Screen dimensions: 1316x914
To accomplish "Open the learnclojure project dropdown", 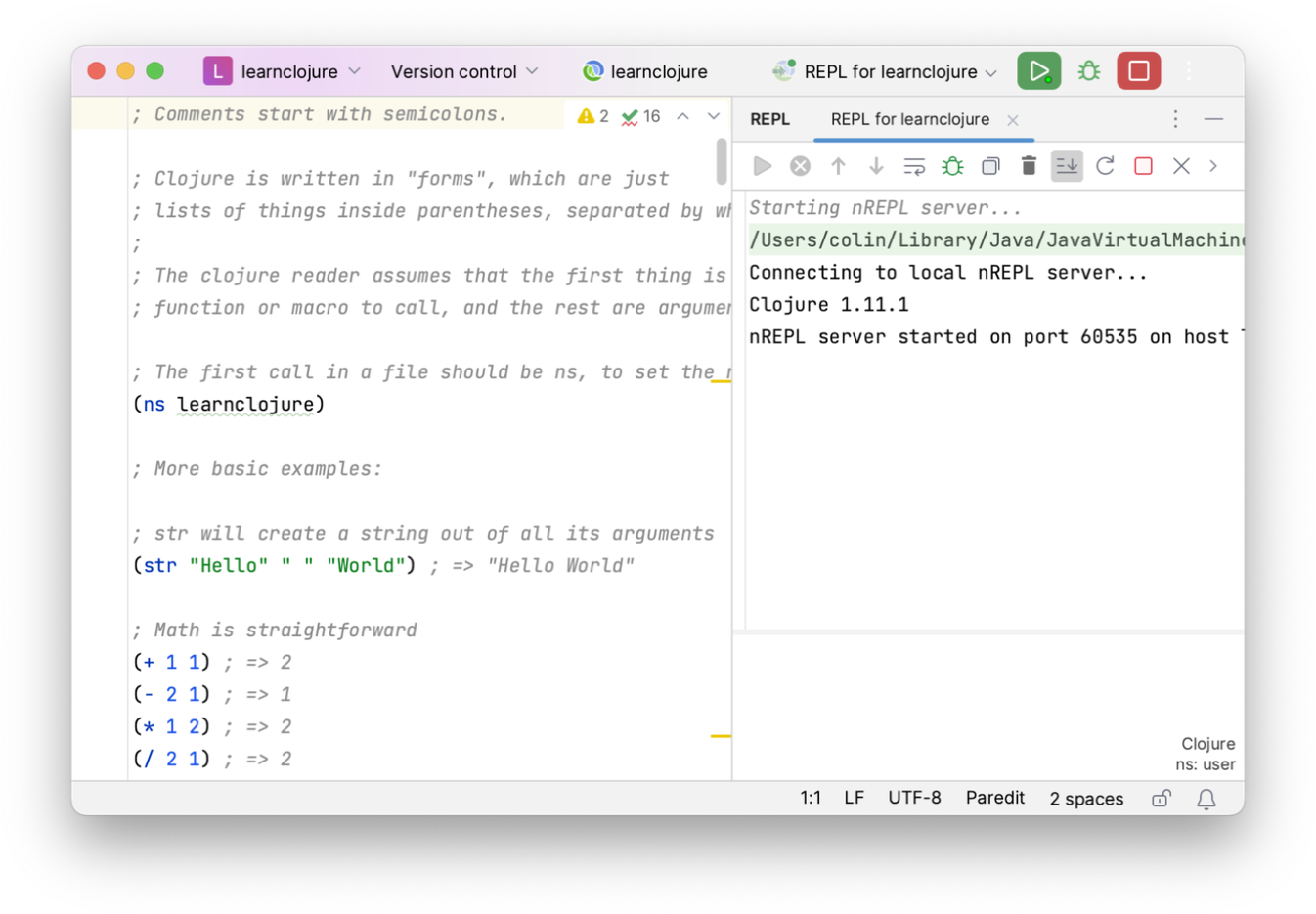I will coord(301,71).
